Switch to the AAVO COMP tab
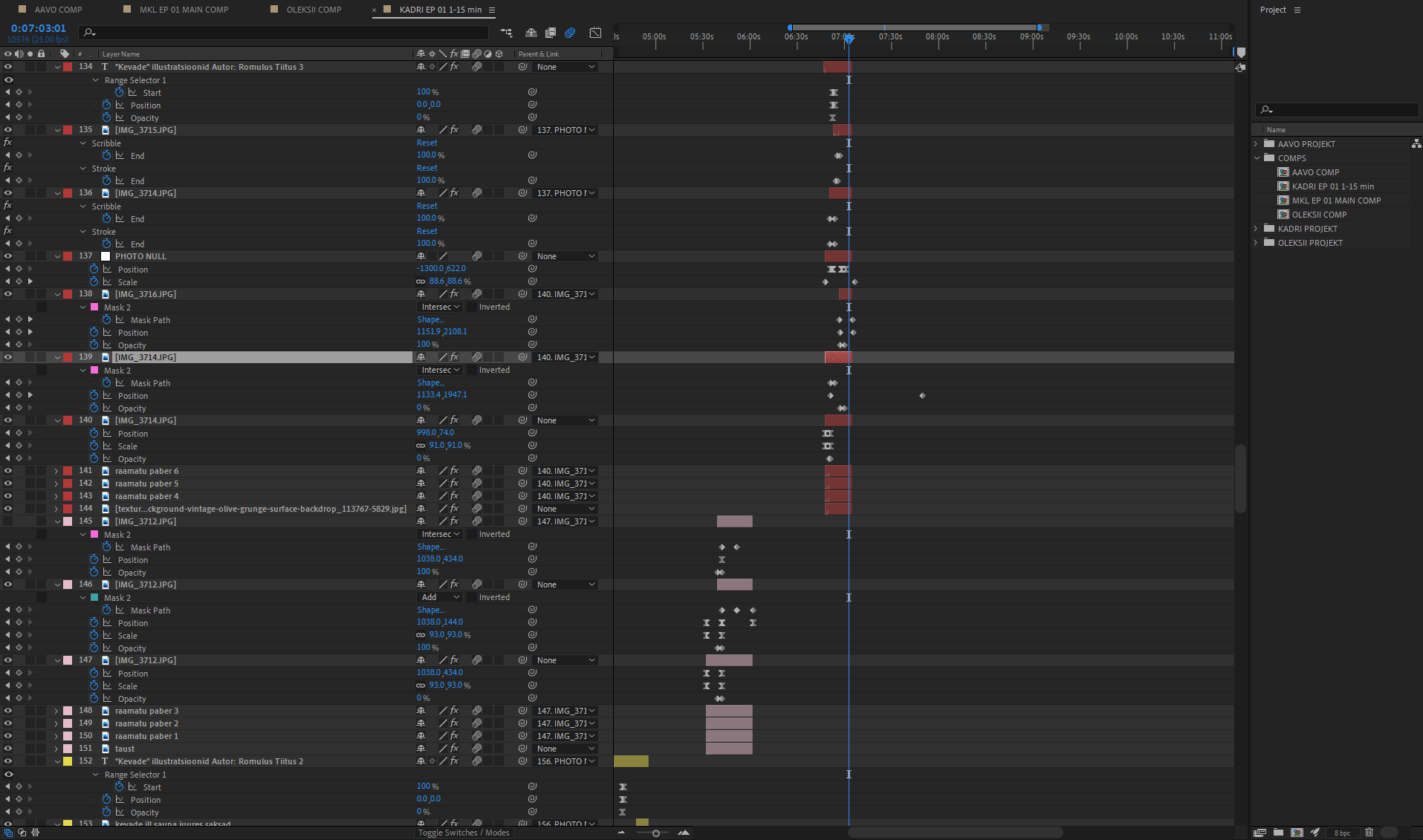Screen dimensions: 1423x840 58,10
